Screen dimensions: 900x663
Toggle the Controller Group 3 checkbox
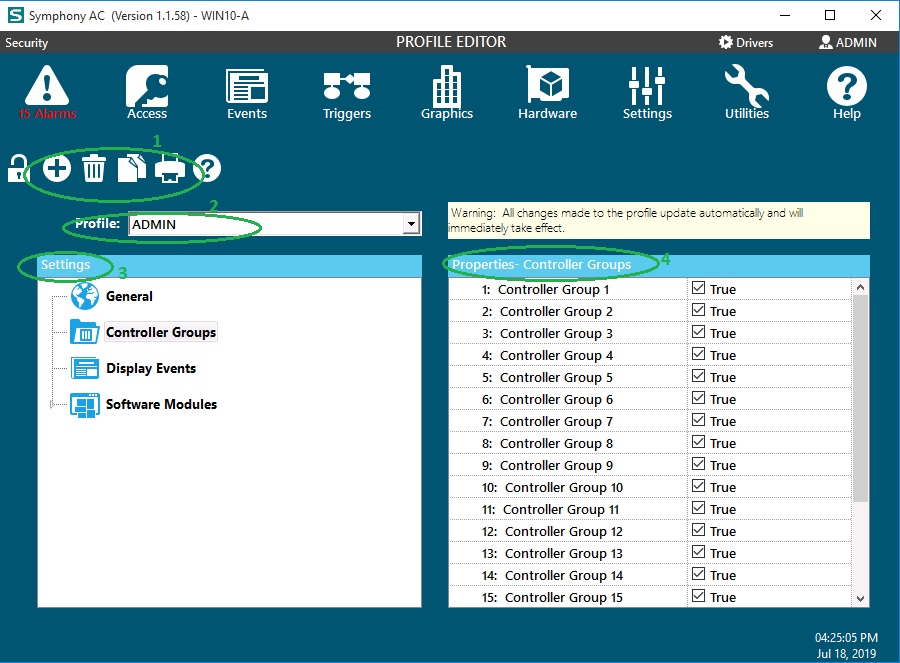coord(699,332)
